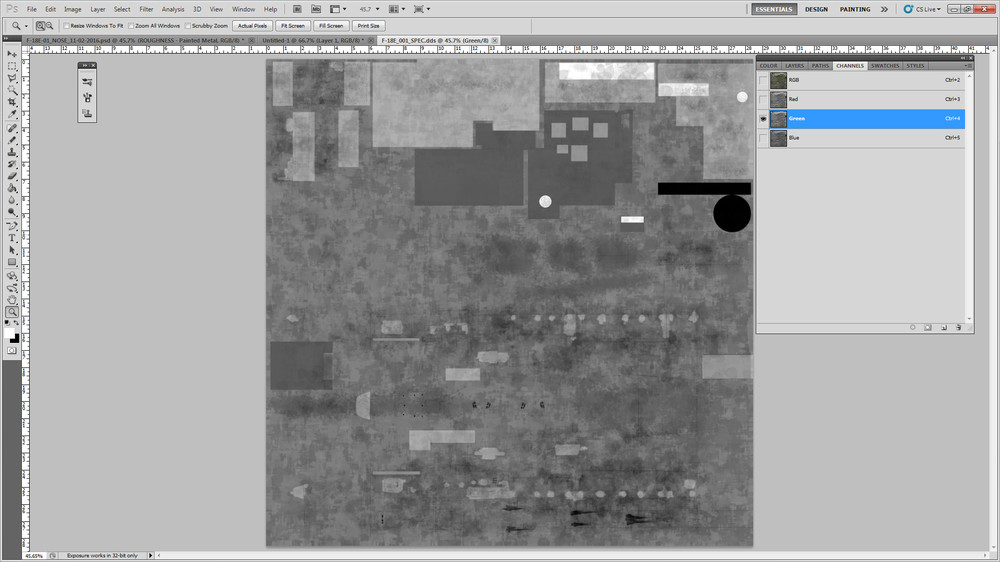Screen dimensions: 1000x562
Task: Select the Clone Stamp tool
Action: click(x=12, y=152)
